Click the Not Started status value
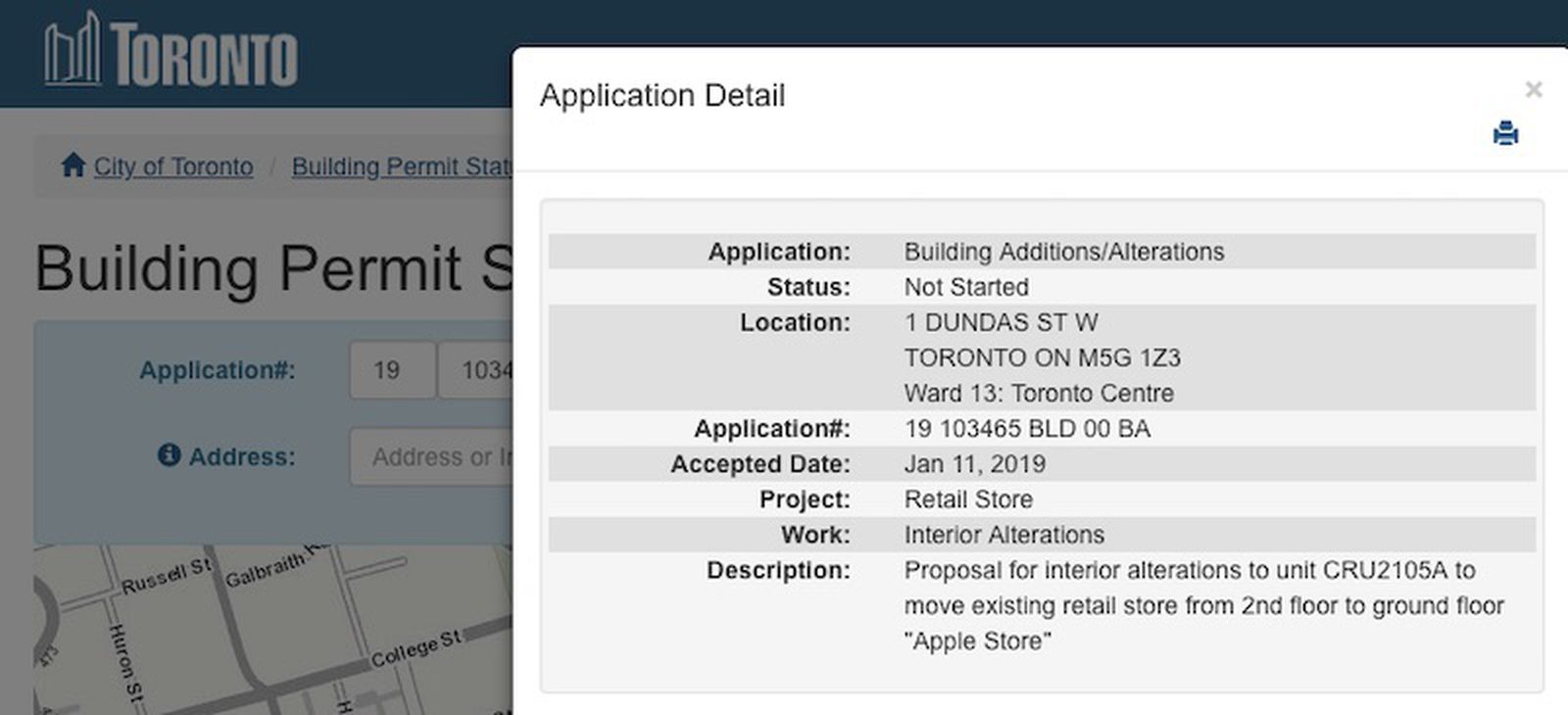The height and width of the screenshot is (715, 1568). click(x=965, y=287)
